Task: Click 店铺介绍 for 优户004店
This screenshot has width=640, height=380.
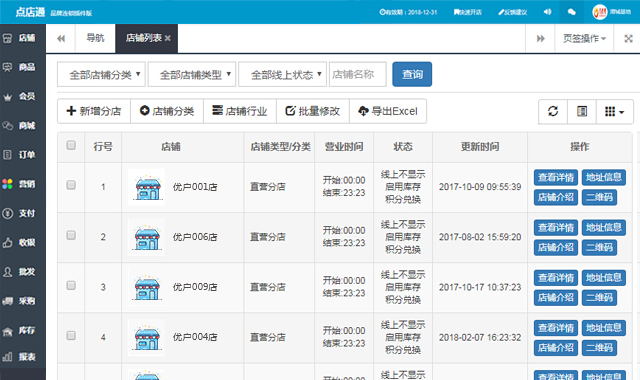Action: tap(556, 348)
